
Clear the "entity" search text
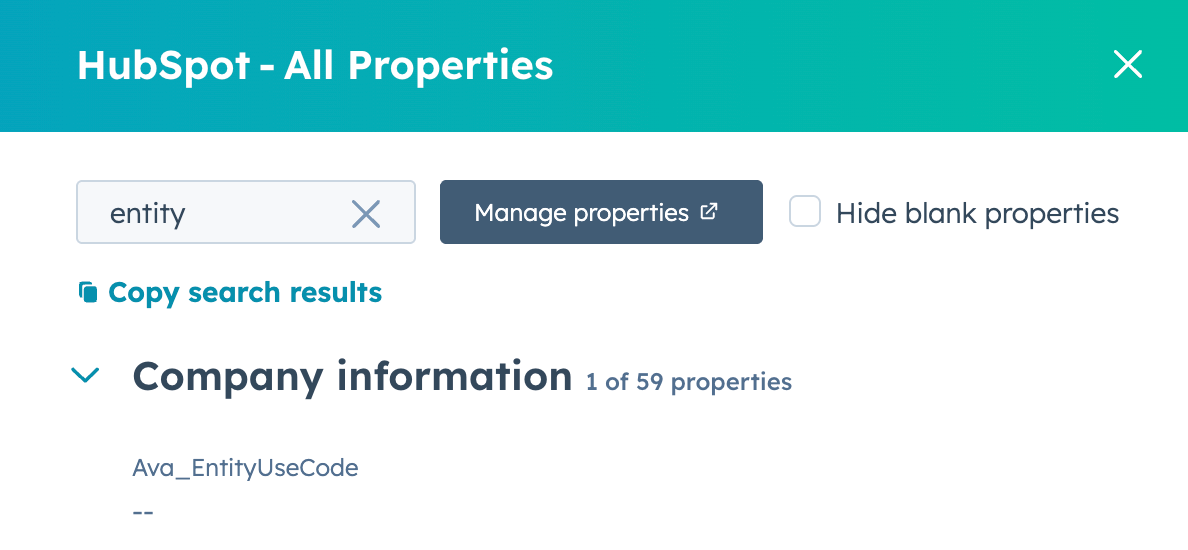point(366,213)
